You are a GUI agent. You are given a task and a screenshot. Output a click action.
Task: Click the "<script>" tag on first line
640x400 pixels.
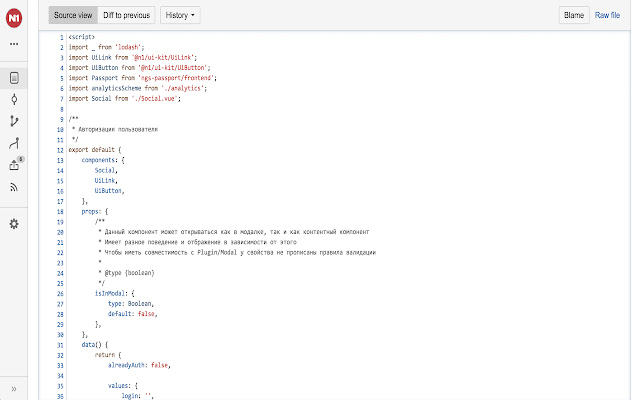pos(81,37)
